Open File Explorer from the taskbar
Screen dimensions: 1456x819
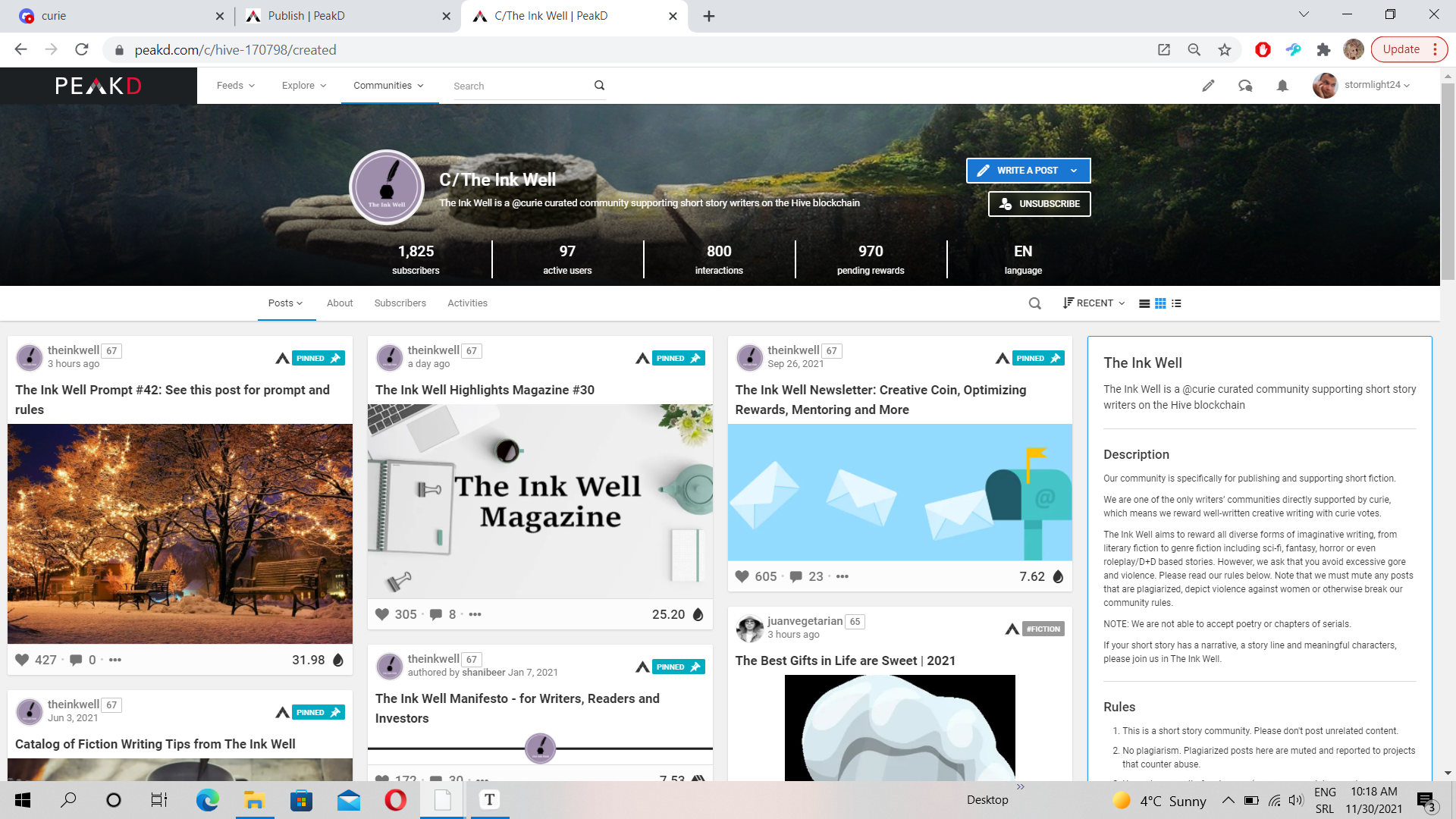tap(254, 800)
